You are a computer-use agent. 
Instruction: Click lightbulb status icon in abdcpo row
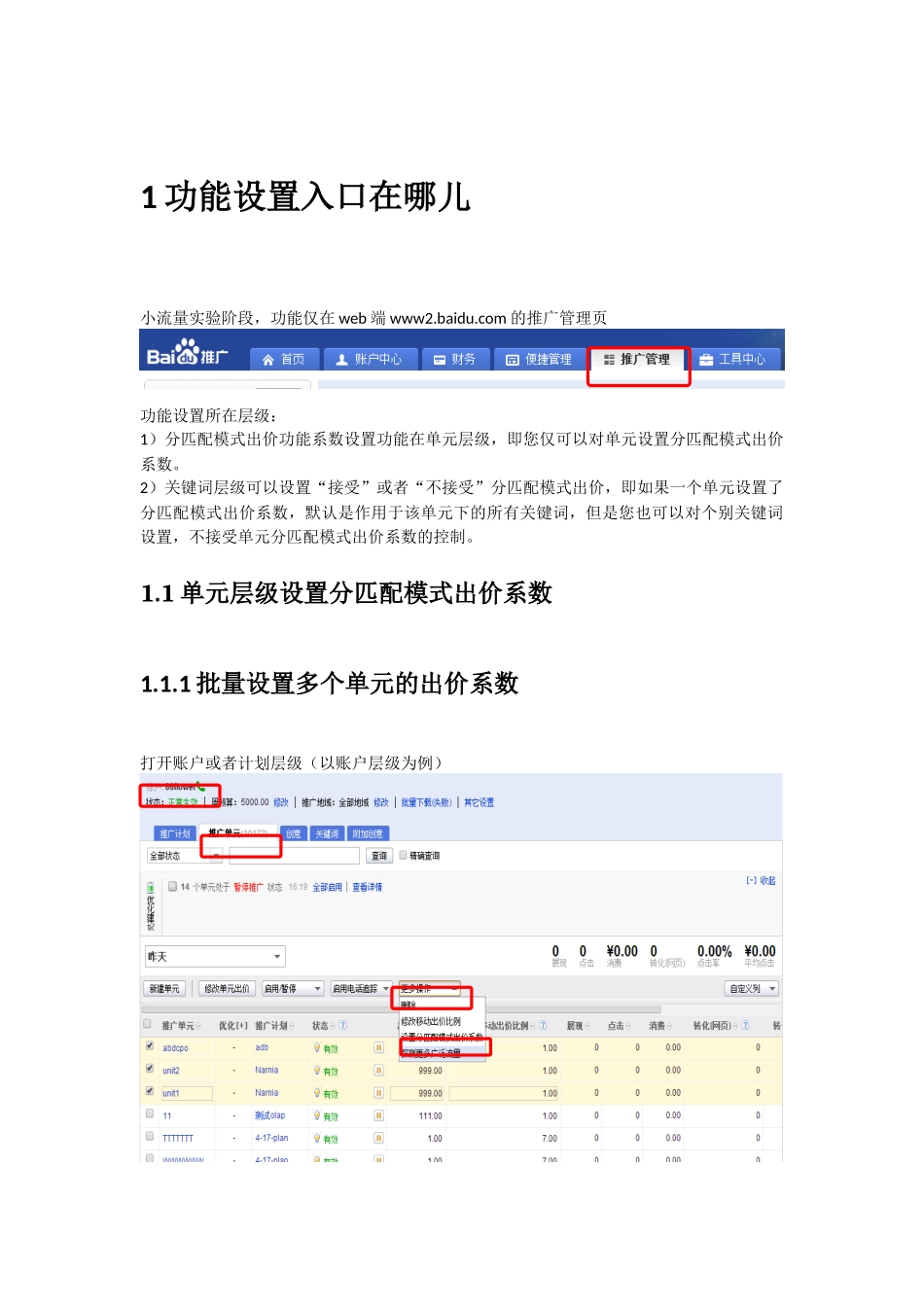(x=317, y=1048)
